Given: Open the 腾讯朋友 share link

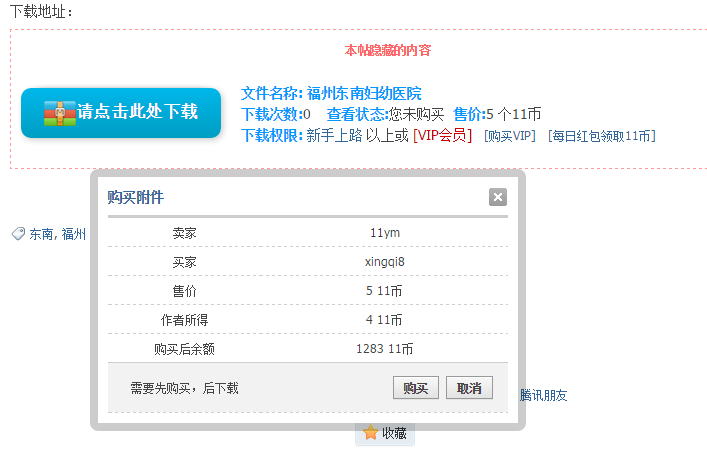Looking at the screenshot, I should [543, 395].
